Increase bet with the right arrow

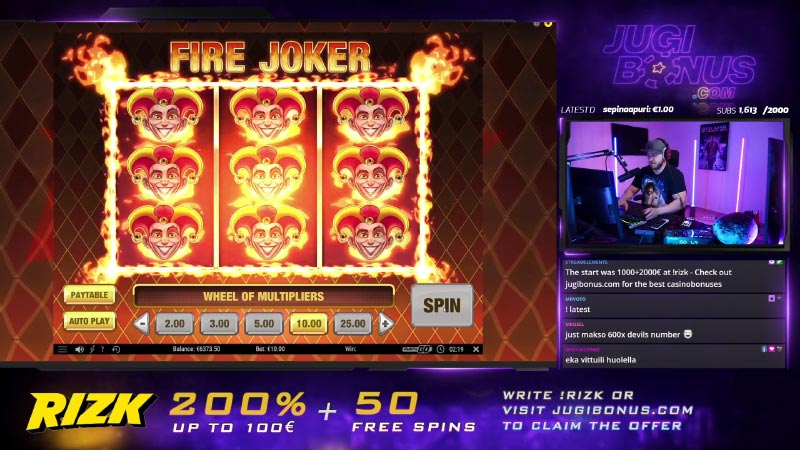click(x=386, y=323)
